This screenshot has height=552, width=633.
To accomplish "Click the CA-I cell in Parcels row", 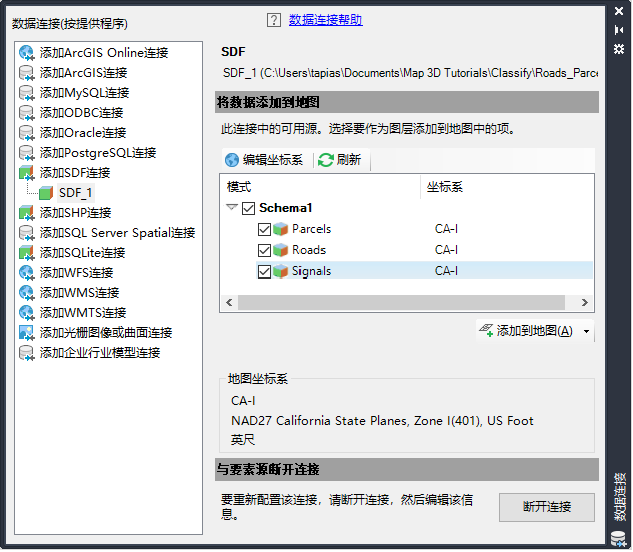I will (447, 229).
